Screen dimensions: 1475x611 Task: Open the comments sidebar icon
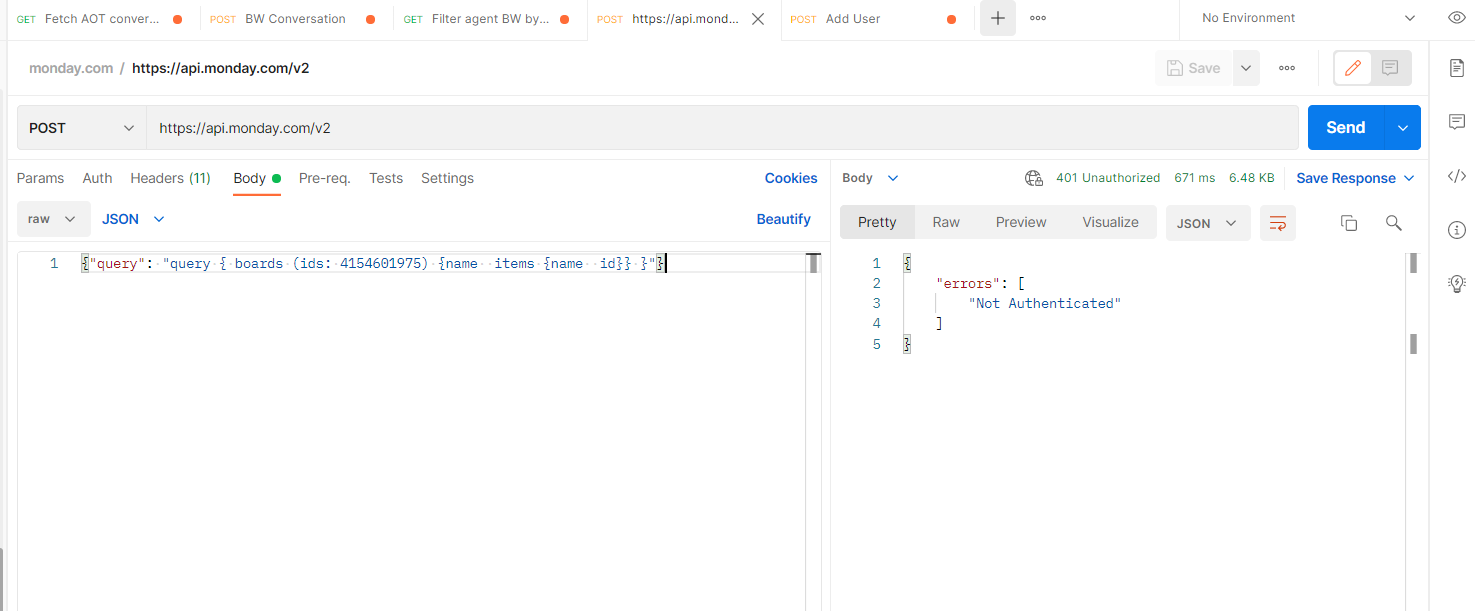(x=1457, y=122)
